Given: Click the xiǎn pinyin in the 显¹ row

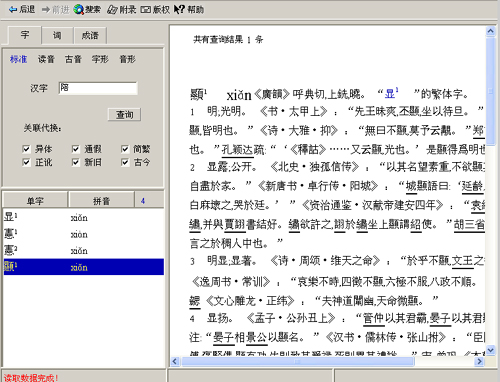Looking at the screenshot, I should coord(79,218).
